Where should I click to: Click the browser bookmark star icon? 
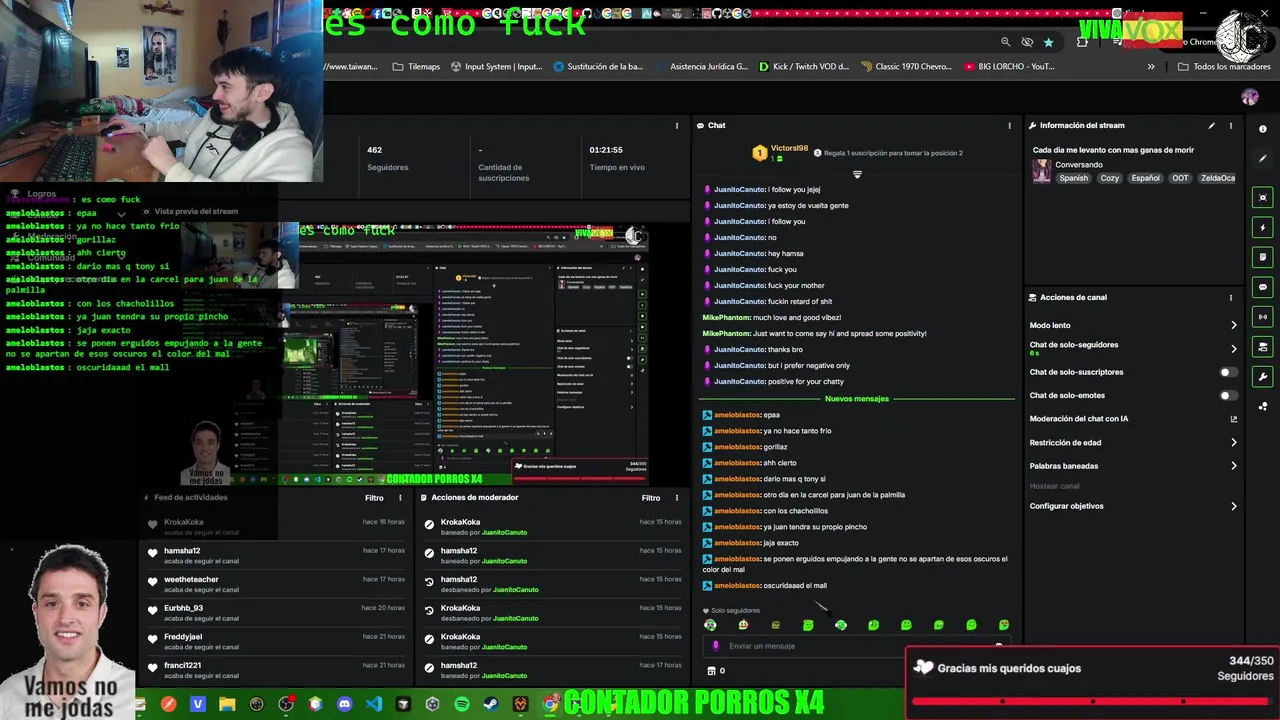[x=1048, y=42]
